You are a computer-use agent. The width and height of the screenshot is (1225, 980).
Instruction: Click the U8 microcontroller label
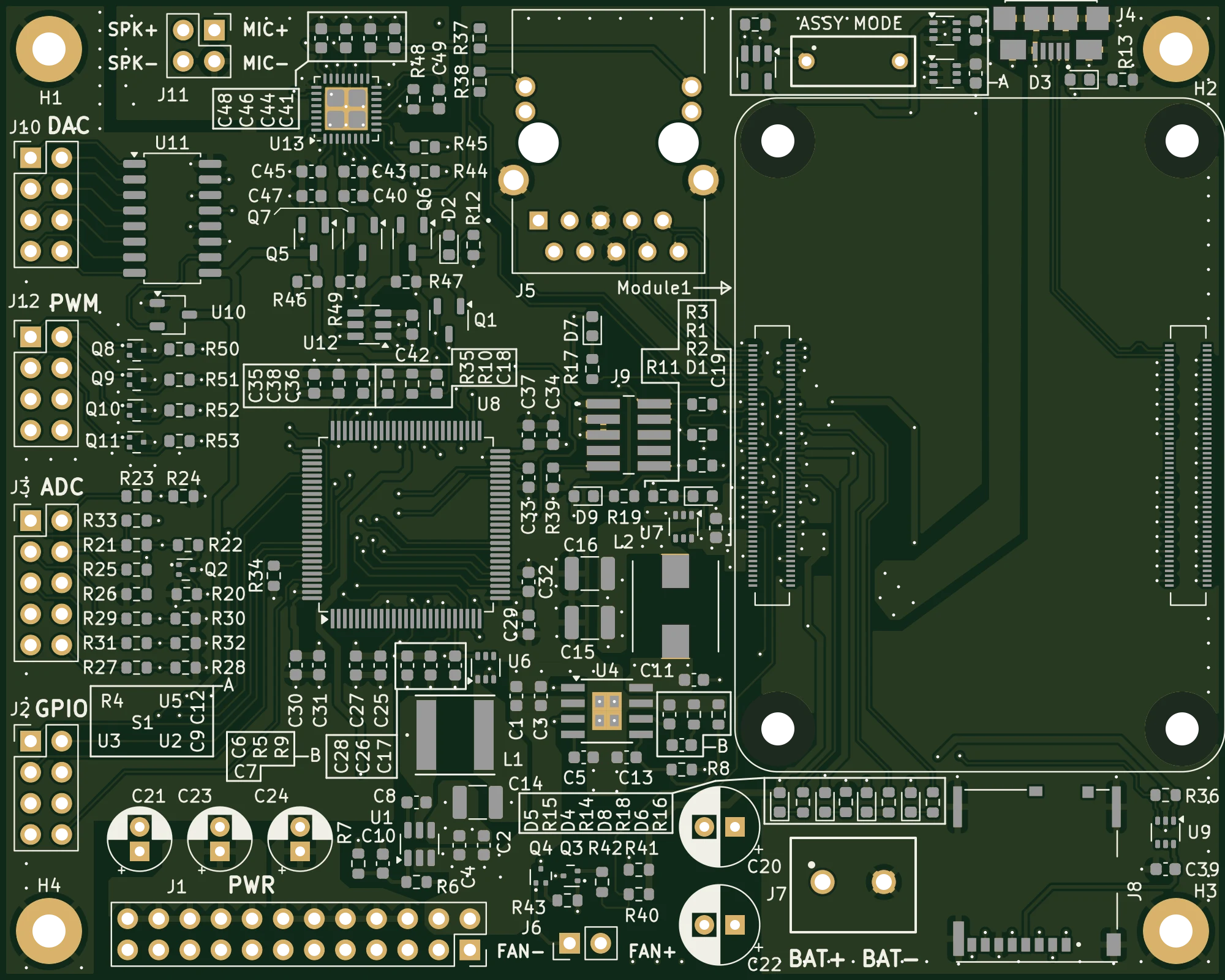tap(489, 404)
